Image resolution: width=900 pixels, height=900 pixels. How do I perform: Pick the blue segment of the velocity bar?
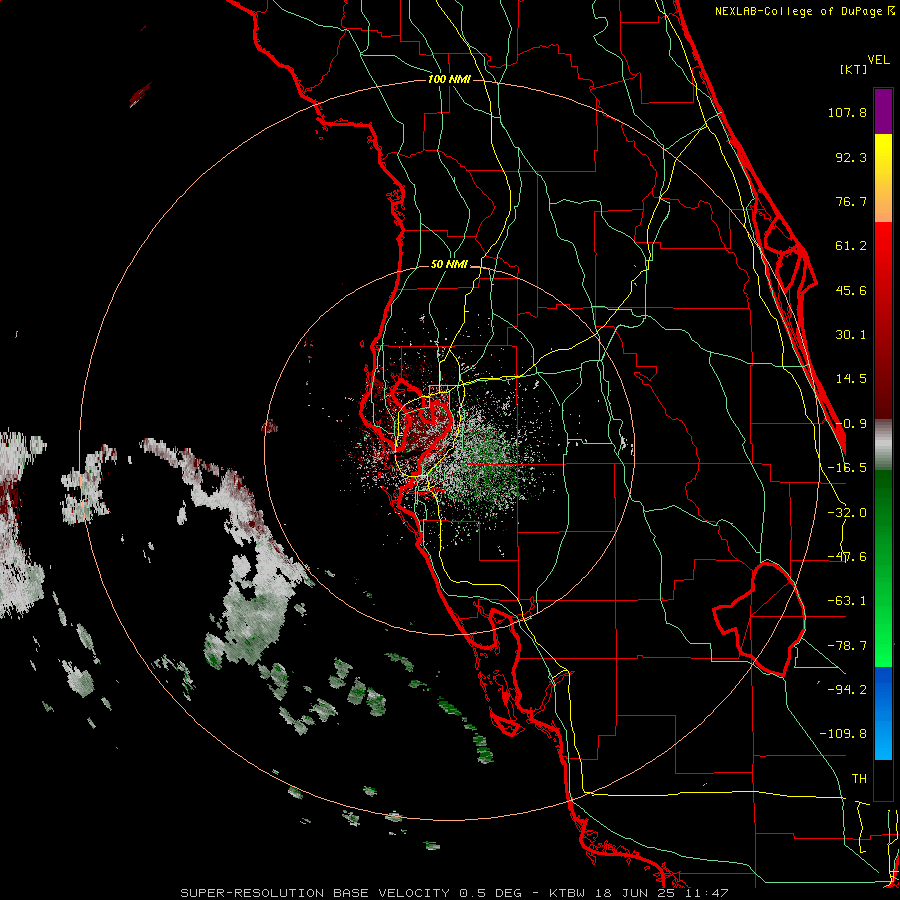point(883,713)
